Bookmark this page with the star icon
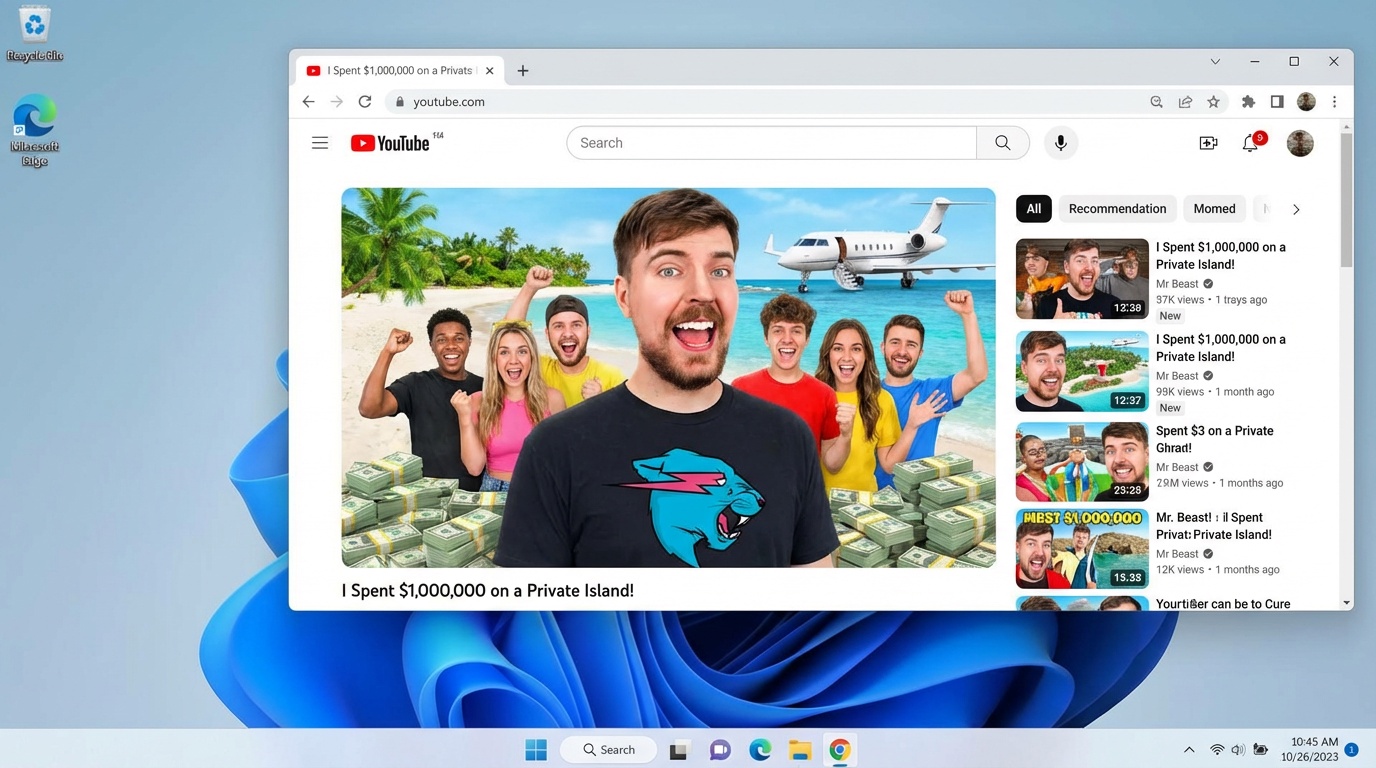The image size is (1376, 768). click(1213, 101)
